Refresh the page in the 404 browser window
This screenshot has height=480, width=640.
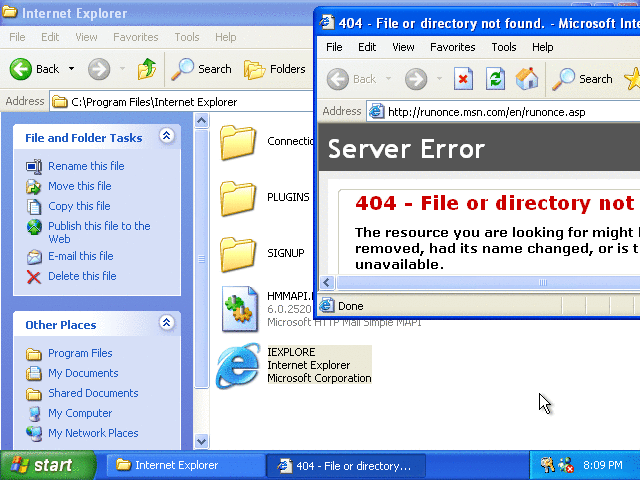495,79
